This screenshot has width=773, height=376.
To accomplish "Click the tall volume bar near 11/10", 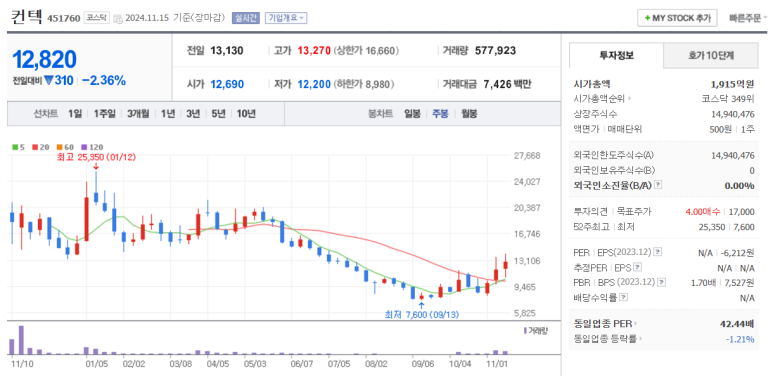I will (x=21, y=340).
